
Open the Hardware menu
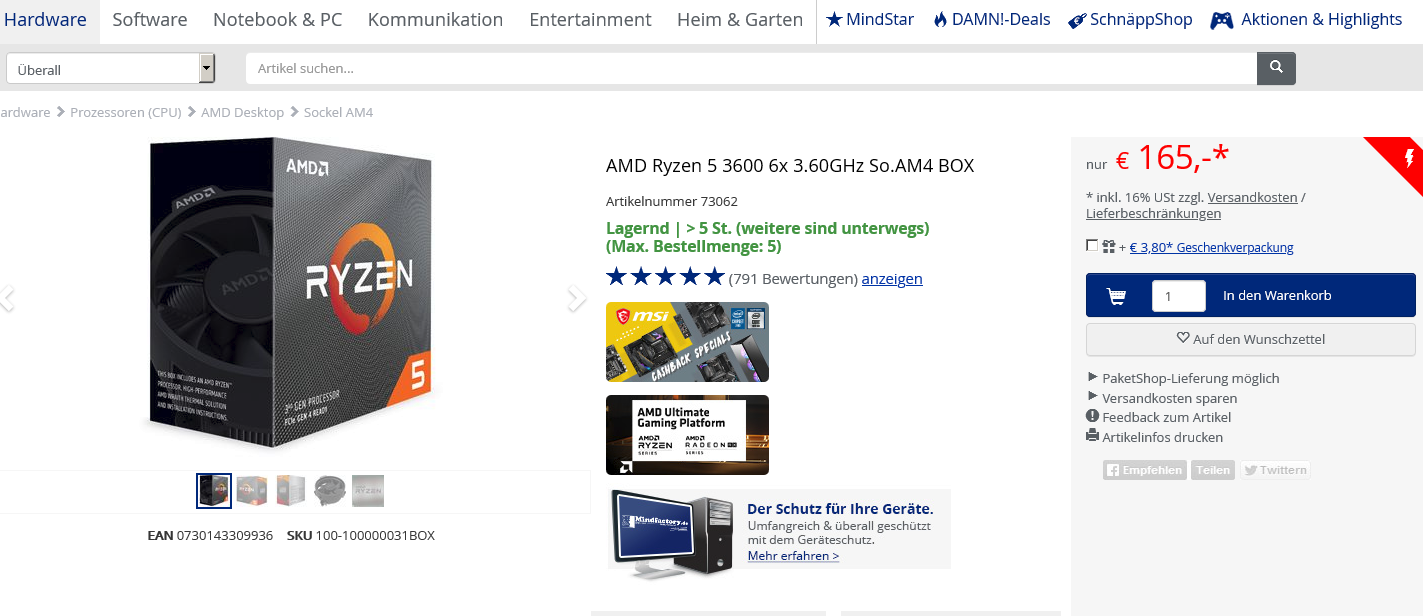[45, 20]
